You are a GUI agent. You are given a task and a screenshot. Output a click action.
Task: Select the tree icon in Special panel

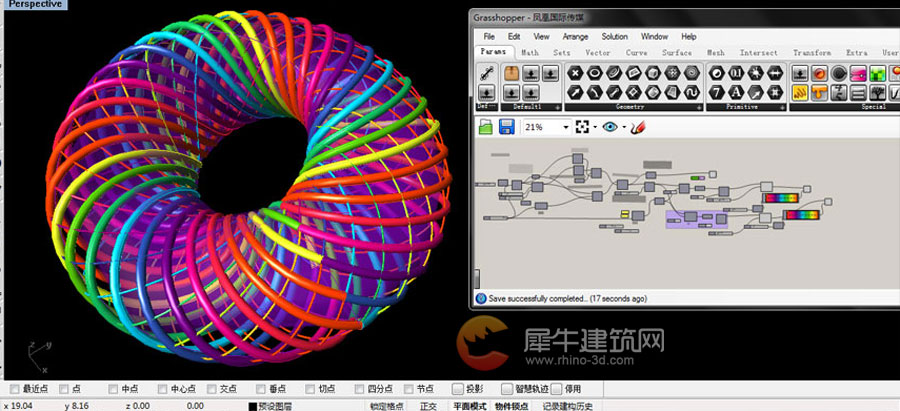pos(878,92)
